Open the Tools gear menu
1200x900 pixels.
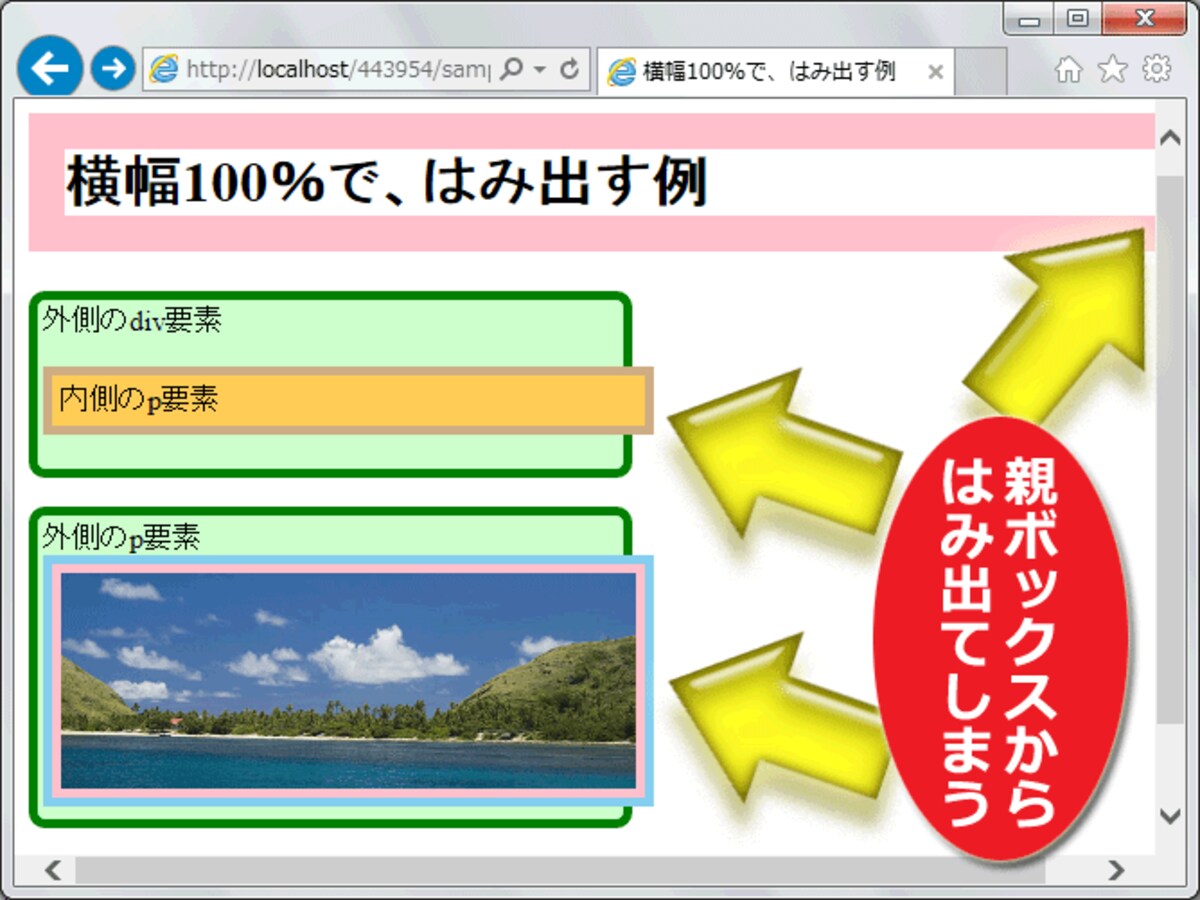click(1157, 68)
